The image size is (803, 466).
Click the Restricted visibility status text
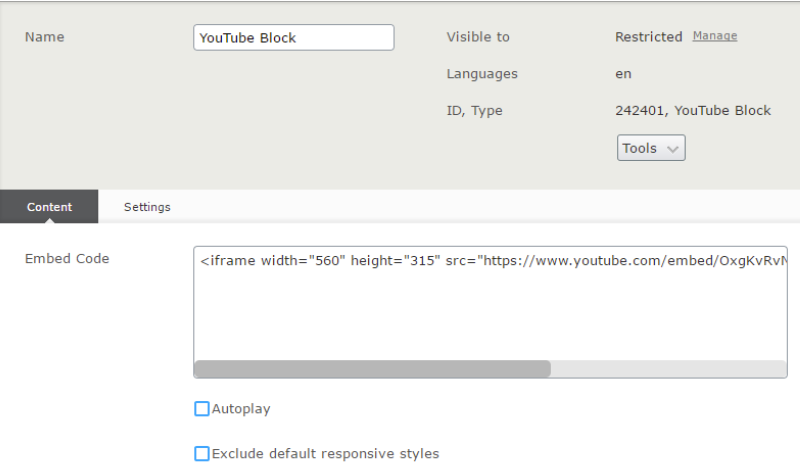[x=648, y=37]
